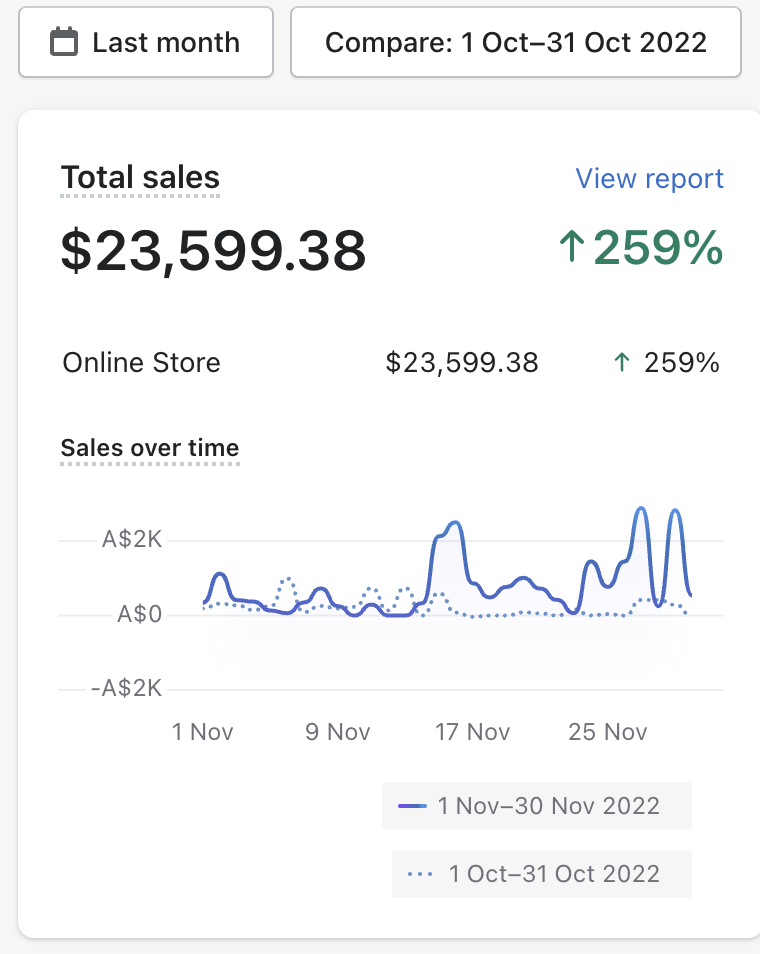Click the 17 Nov label on the x-axis

(473, 732)
